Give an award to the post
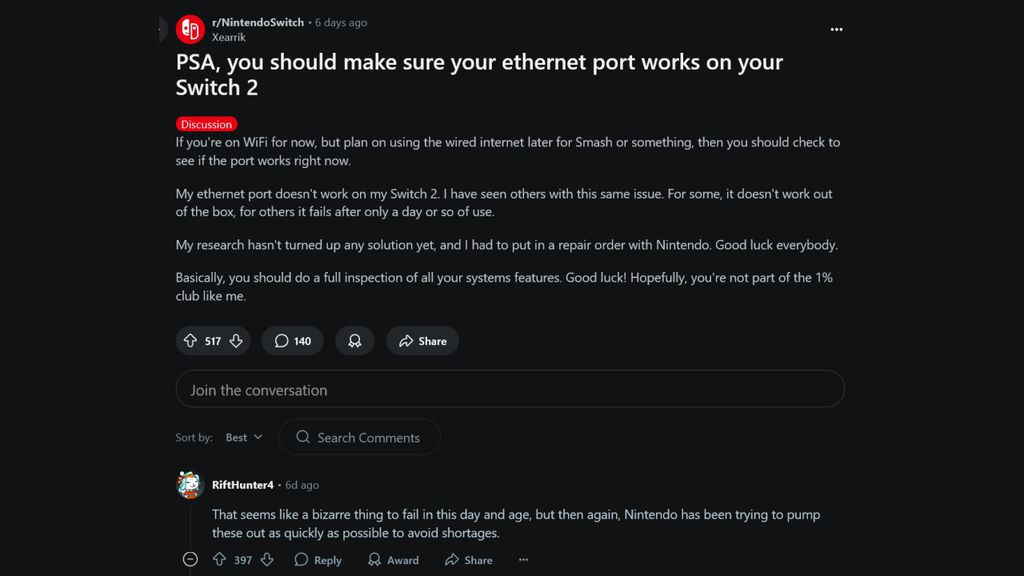This screenshot has height=576, width=1024. [355, 341]
